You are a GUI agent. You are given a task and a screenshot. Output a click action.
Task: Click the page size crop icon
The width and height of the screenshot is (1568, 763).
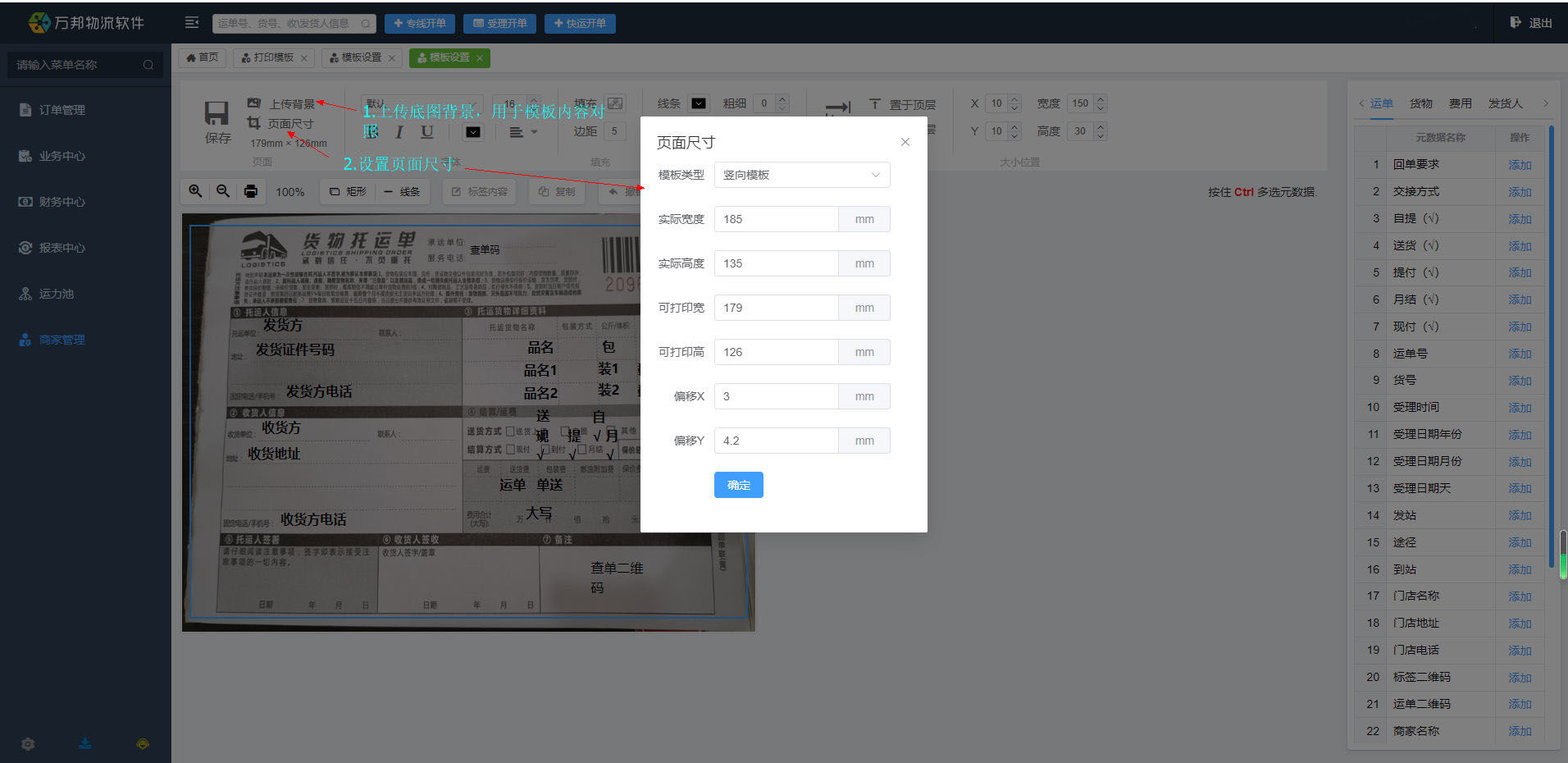(x=254, y=123)
